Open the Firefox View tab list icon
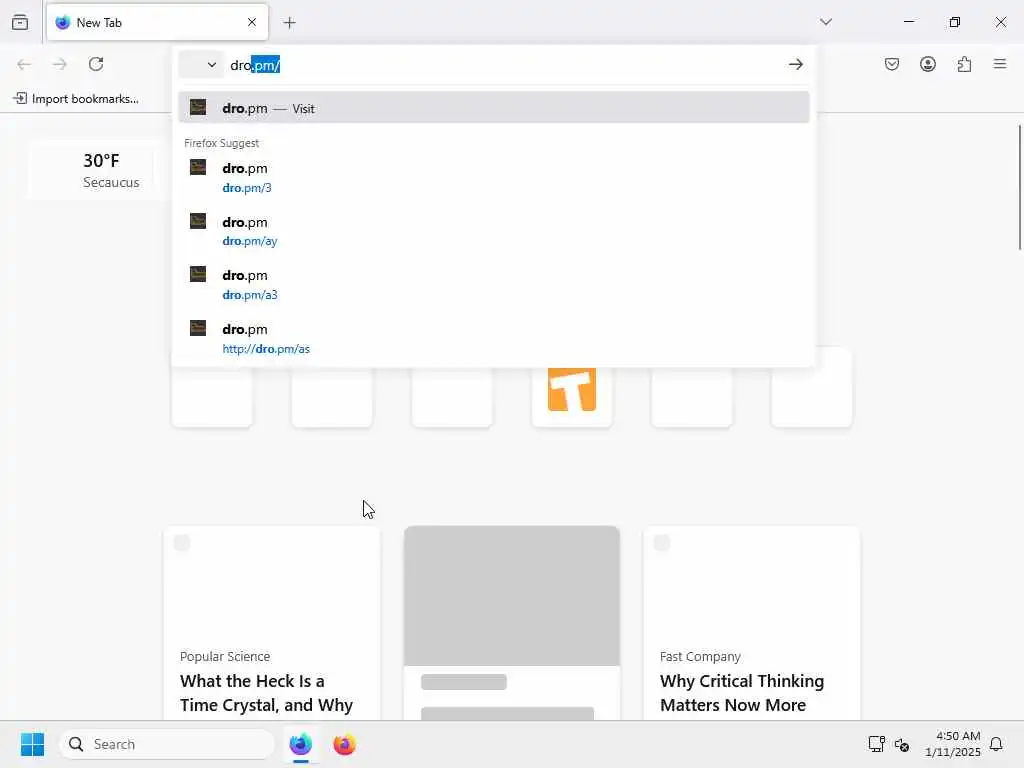The image size is (1024, 768). [20, 22]
